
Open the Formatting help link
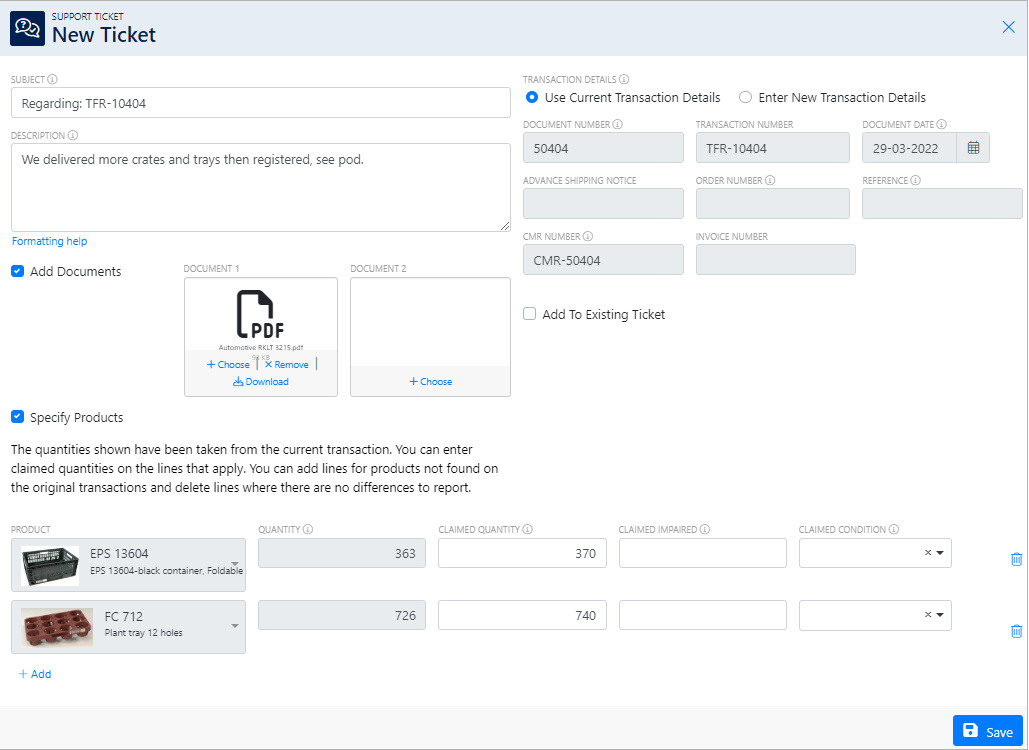click(x=49, y=241)
